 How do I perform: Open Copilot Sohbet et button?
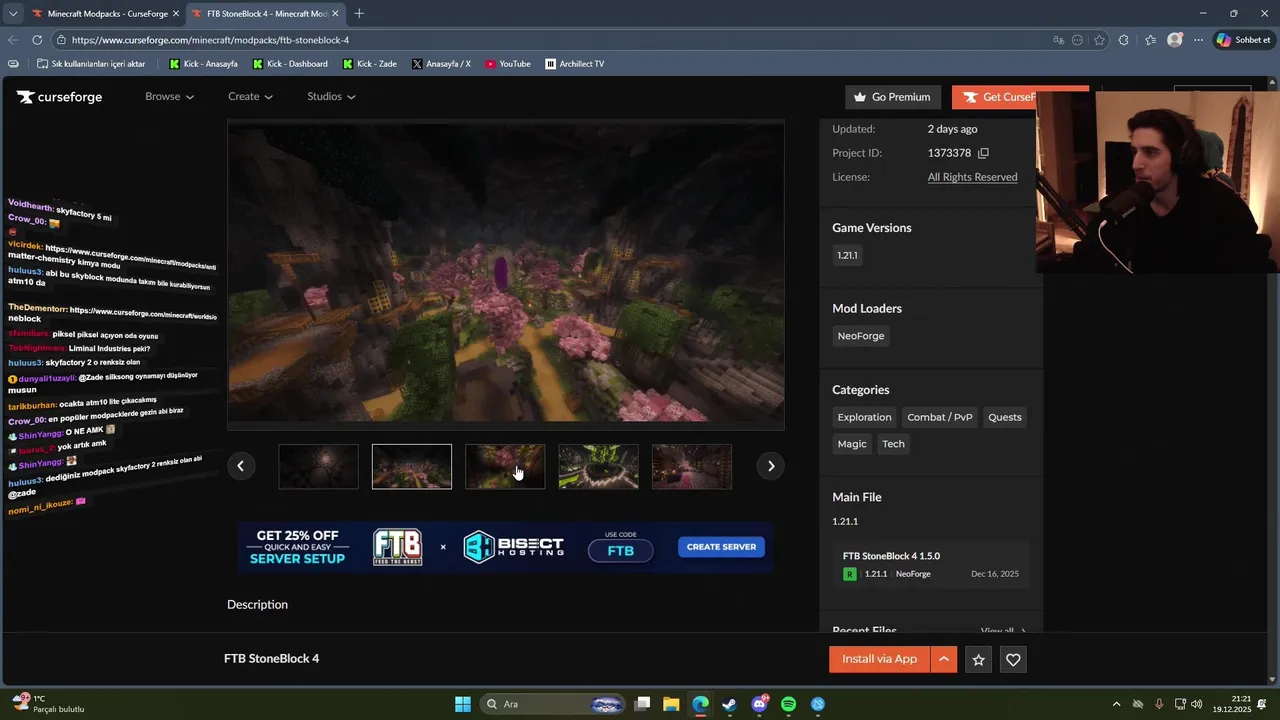pos(1243,40)
